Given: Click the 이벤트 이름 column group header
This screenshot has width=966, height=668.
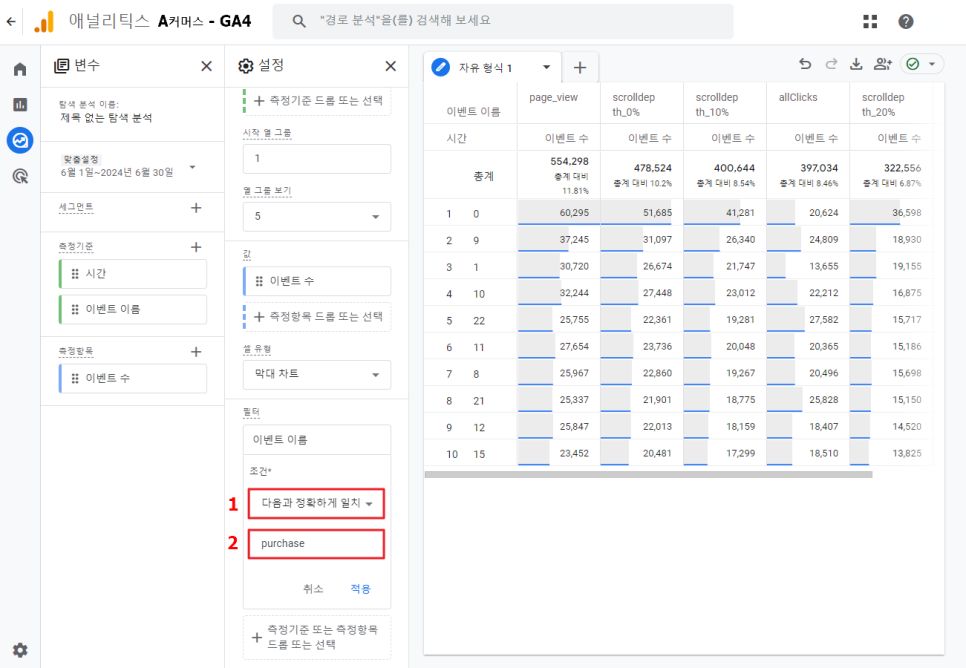Looking at the screenshot, I should click(x=473, y=112).
